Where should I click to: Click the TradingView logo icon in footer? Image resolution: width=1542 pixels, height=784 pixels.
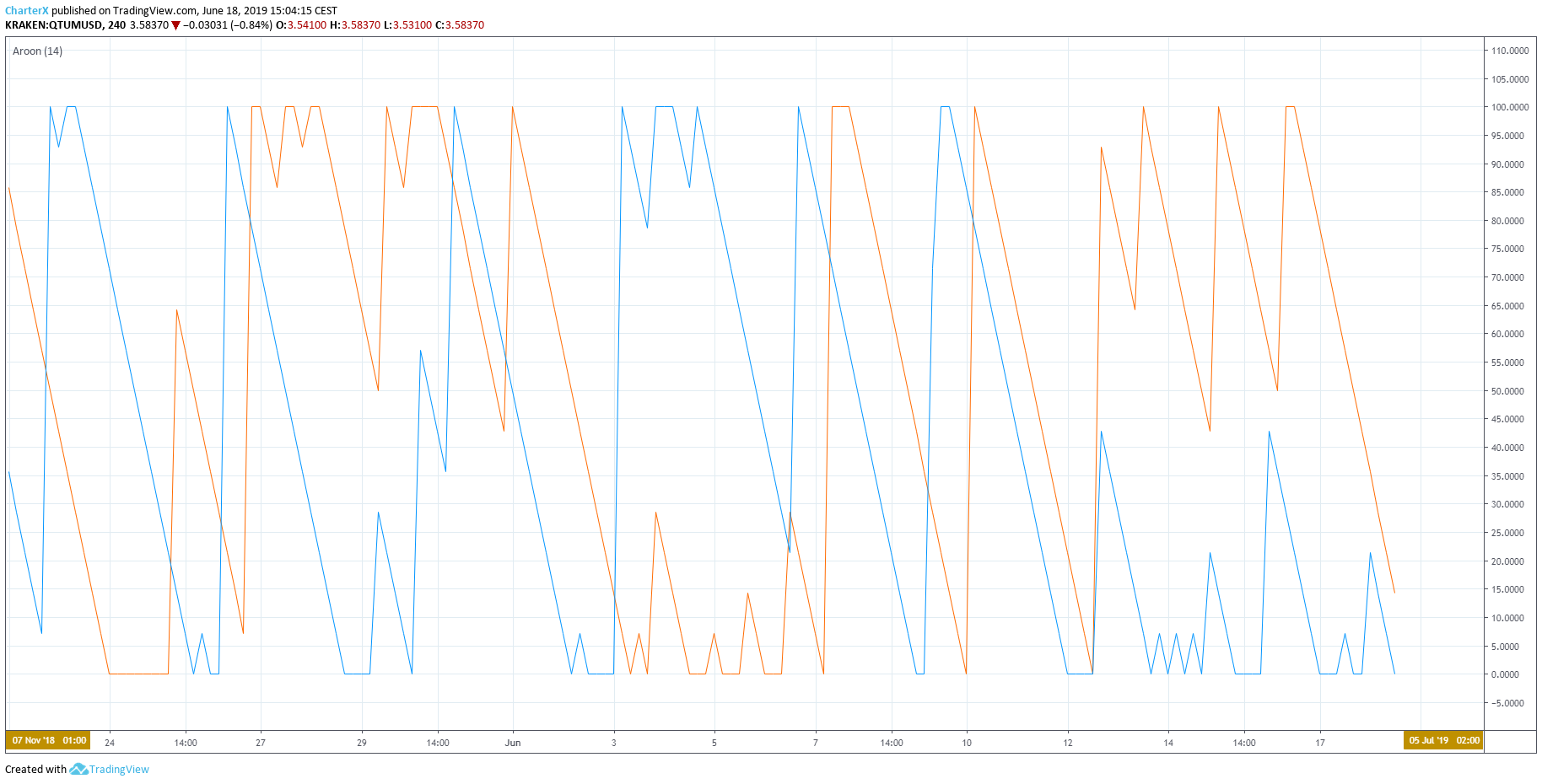78,769
